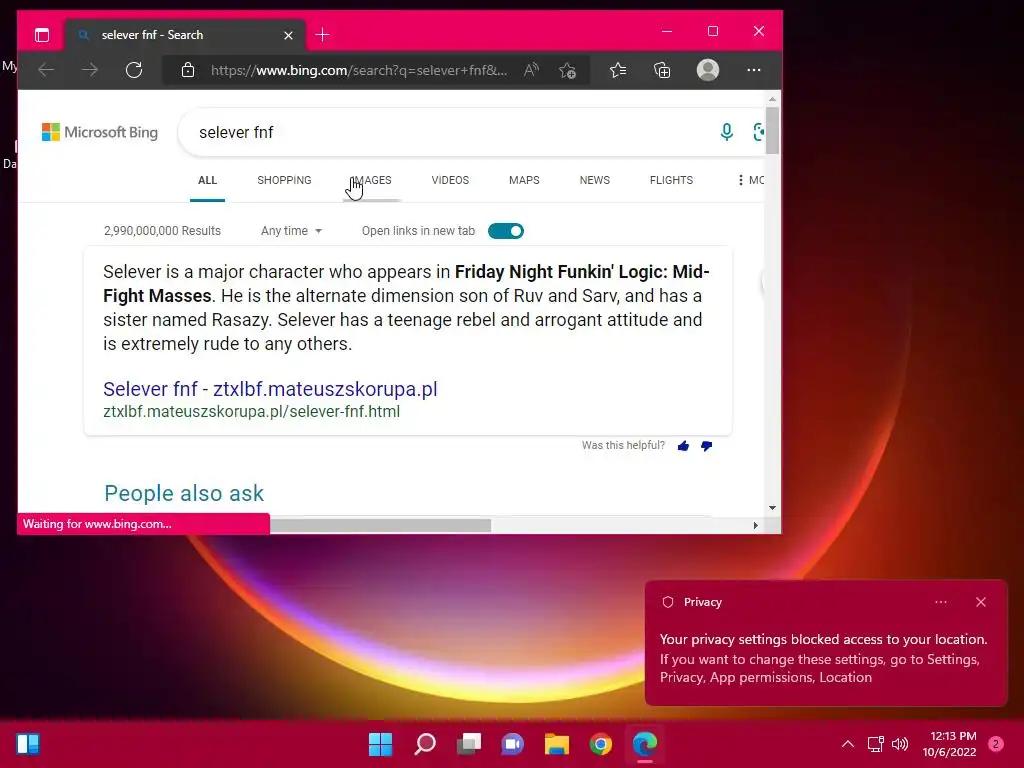
Task: Switch to the VIDEOS tab
Action: 450,180
